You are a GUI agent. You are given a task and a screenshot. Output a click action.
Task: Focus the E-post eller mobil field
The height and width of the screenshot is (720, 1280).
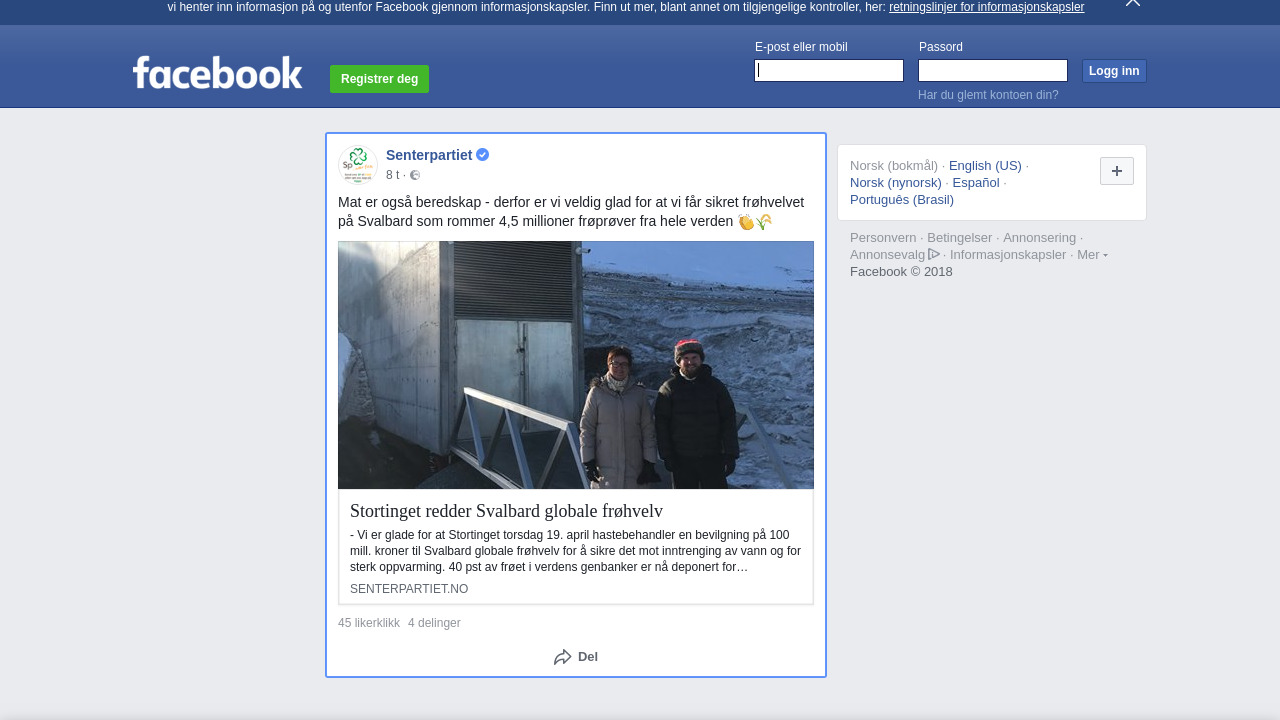pos(829,70)
